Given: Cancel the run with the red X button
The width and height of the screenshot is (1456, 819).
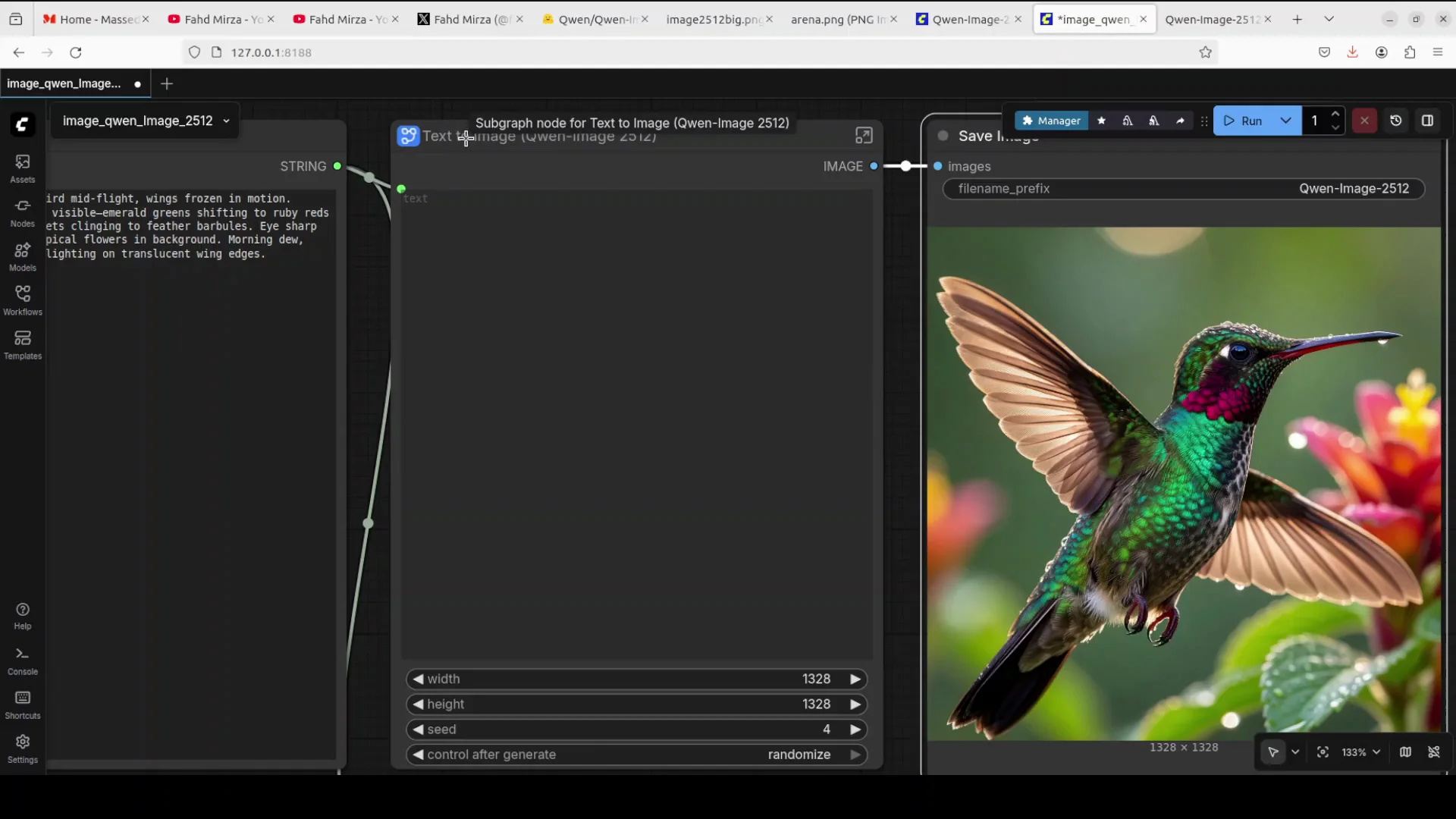Looking at the screenshot, I should click(1364, 121).
